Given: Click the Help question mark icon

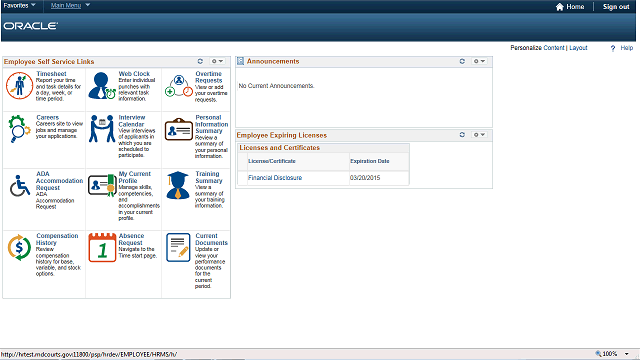Looking at the screenshot, I should (613, 48).
